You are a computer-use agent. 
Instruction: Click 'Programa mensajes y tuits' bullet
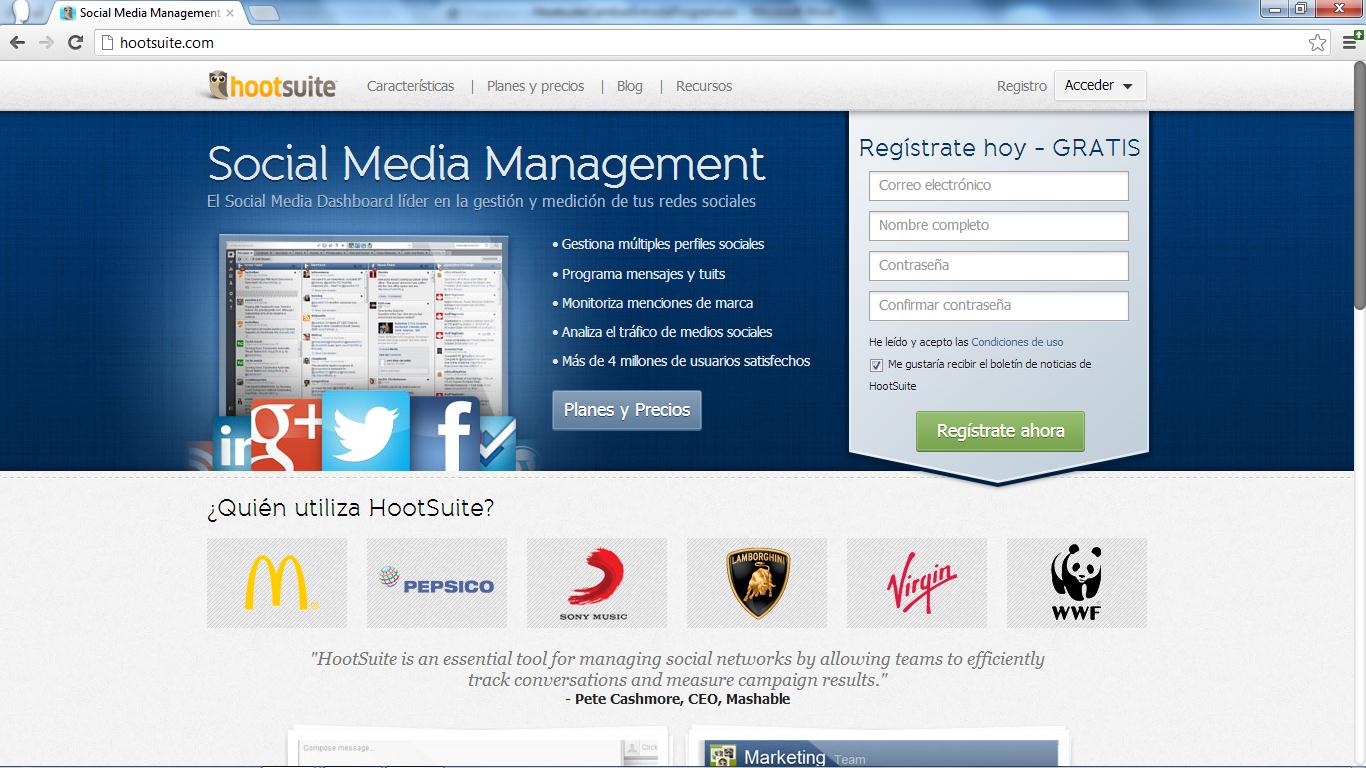[639, 274]
